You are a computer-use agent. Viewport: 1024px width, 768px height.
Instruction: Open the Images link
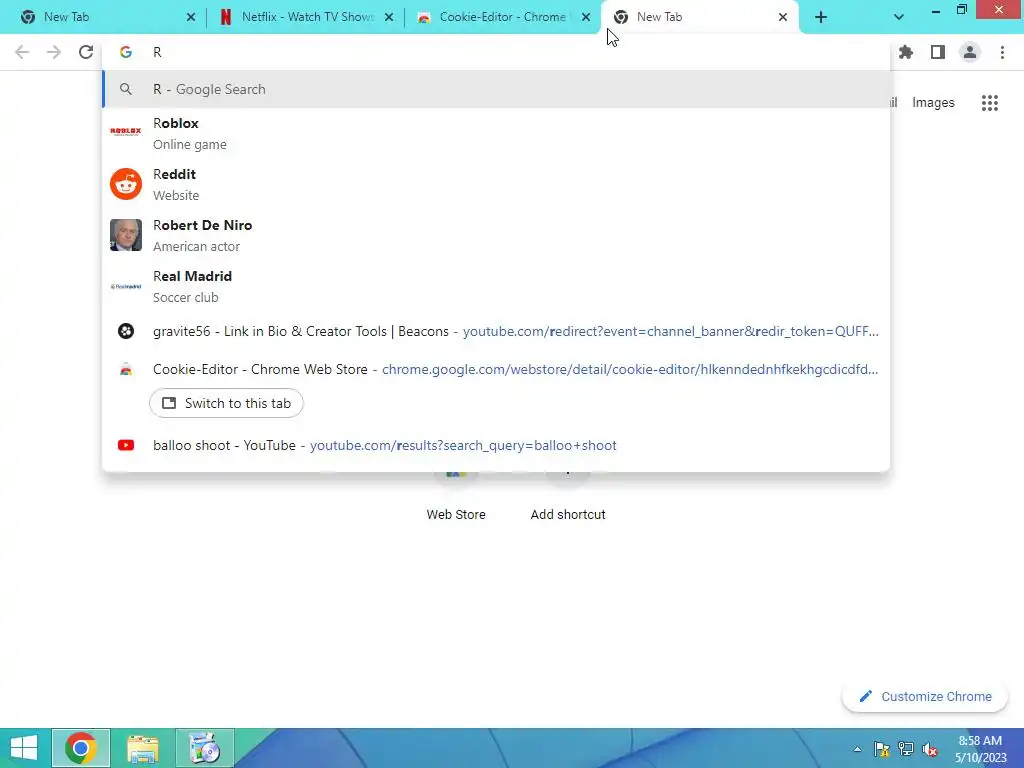[x=933, y=103]
